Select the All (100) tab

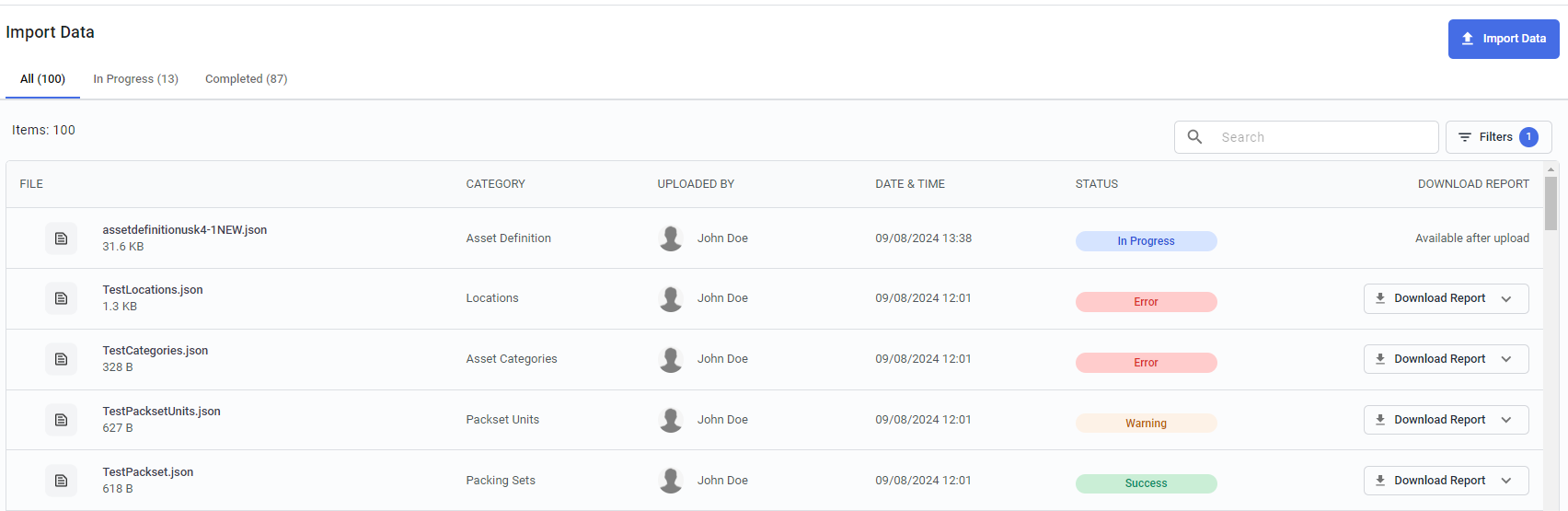[x=42, y=79]
